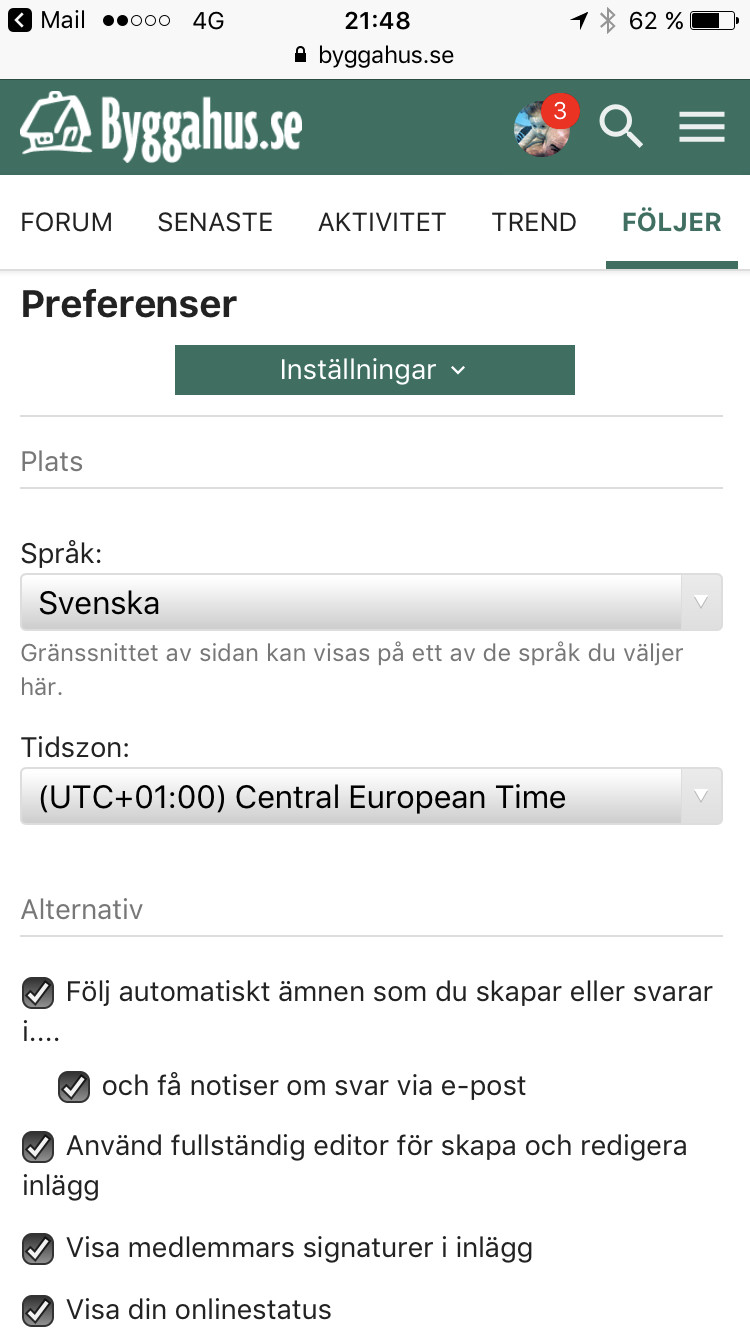Open the Tidszon timezone dropdown
The image size is (750, 1334).
pyautogui.click(x=371, y=796)
